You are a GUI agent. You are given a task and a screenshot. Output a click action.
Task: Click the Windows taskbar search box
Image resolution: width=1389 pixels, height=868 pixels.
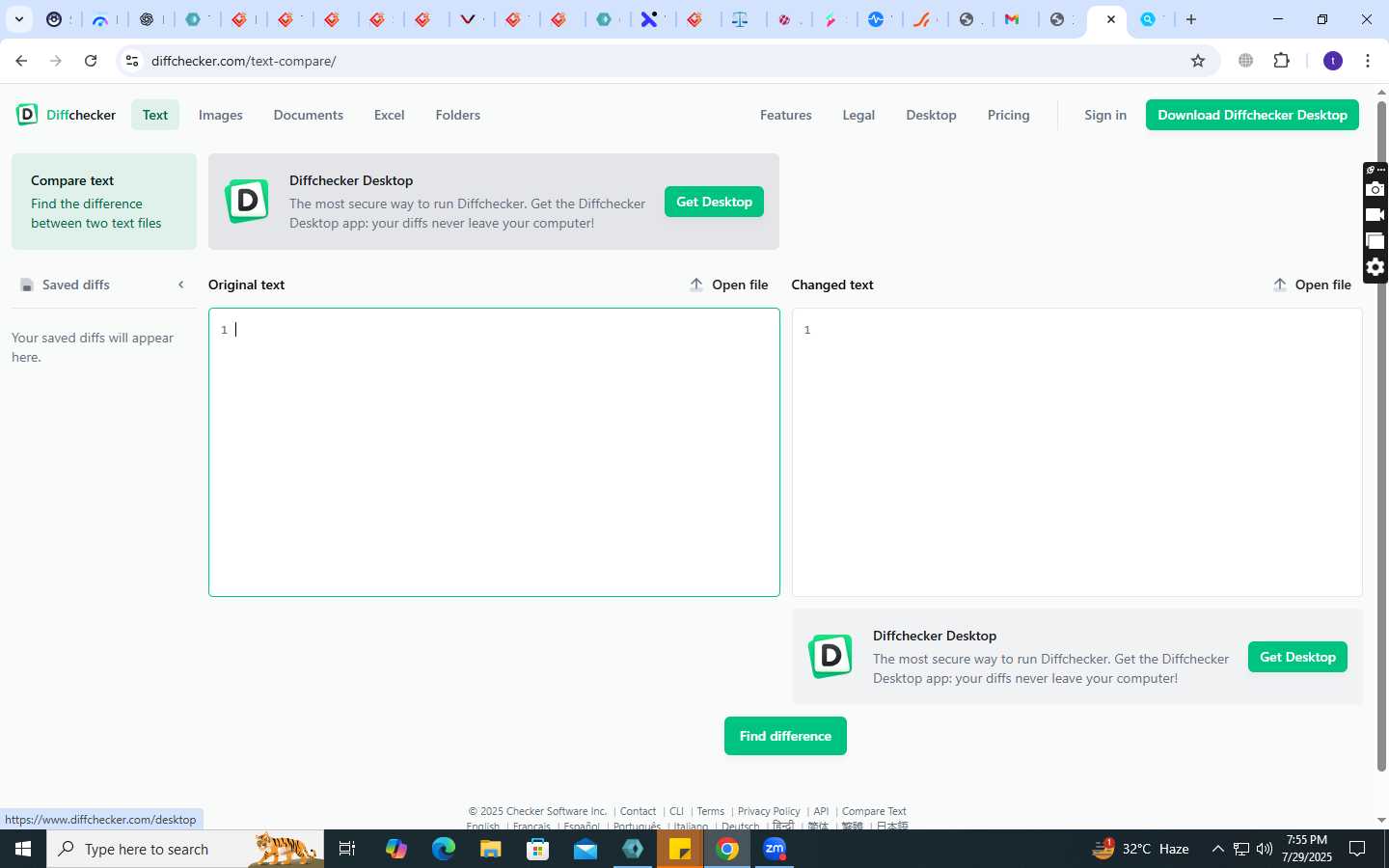(x=185, y=849)
